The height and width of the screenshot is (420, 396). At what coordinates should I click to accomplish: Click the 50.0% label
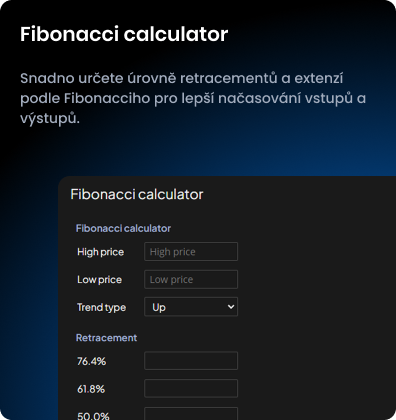[x=93, y=416]
